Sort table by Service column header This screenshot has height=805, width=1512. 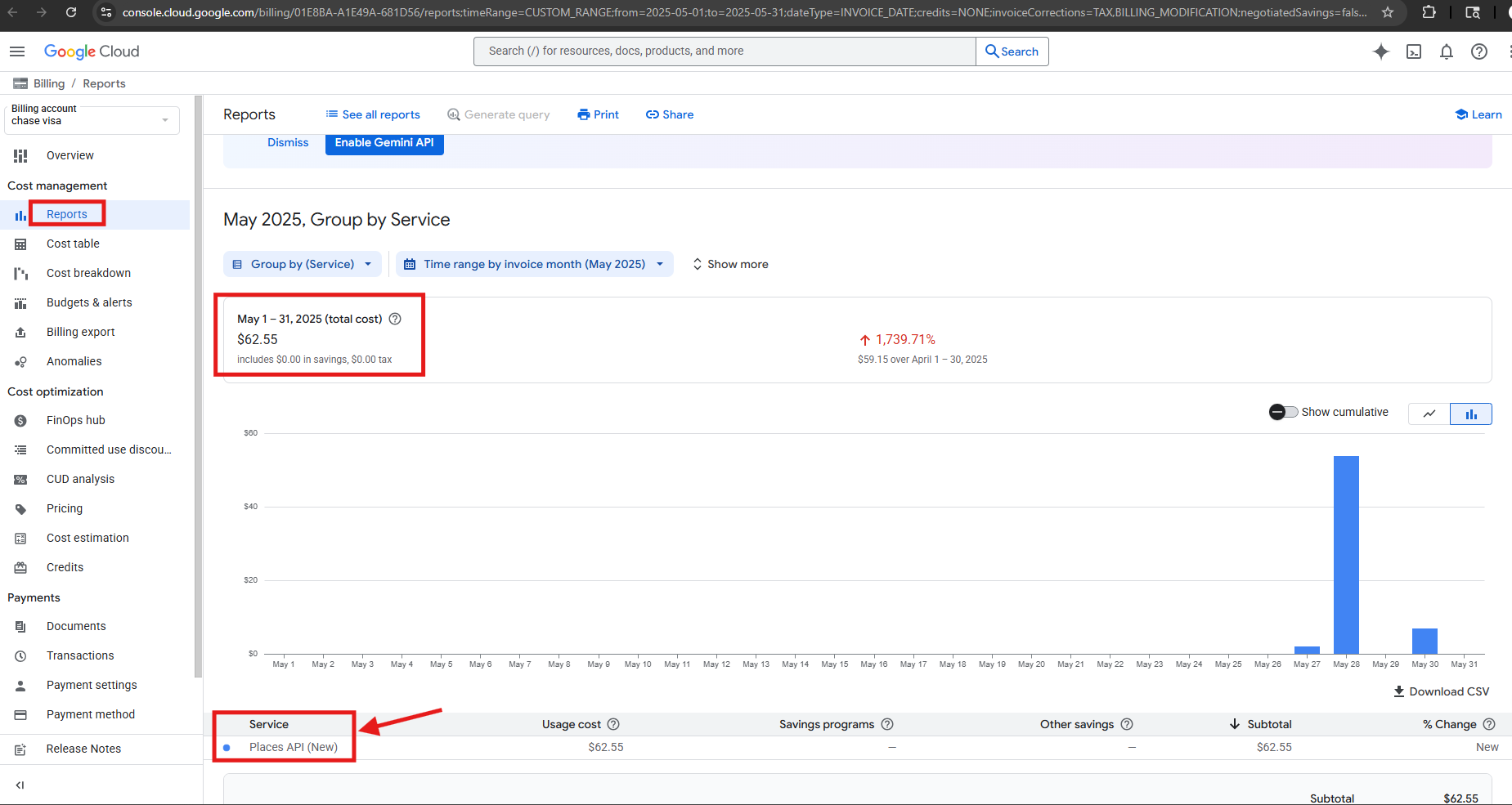pos(269,724)
